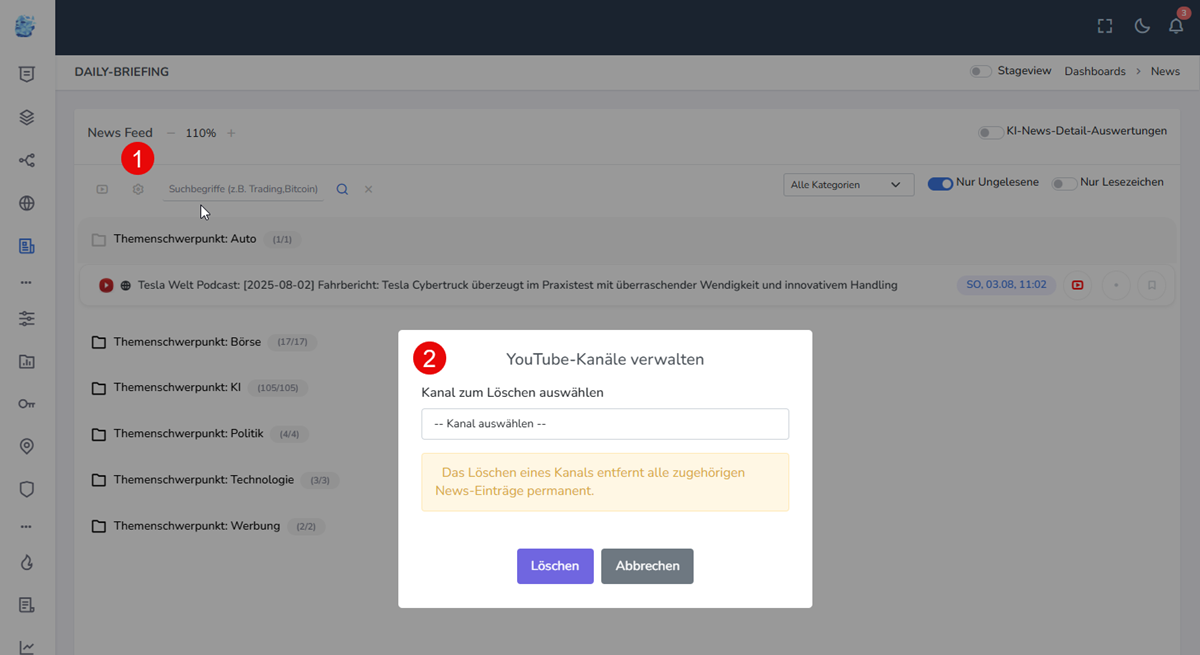This screenshot has height=655, width=1200.
Task: Click the add YouTube channel icon
Action: coord(102,189)
